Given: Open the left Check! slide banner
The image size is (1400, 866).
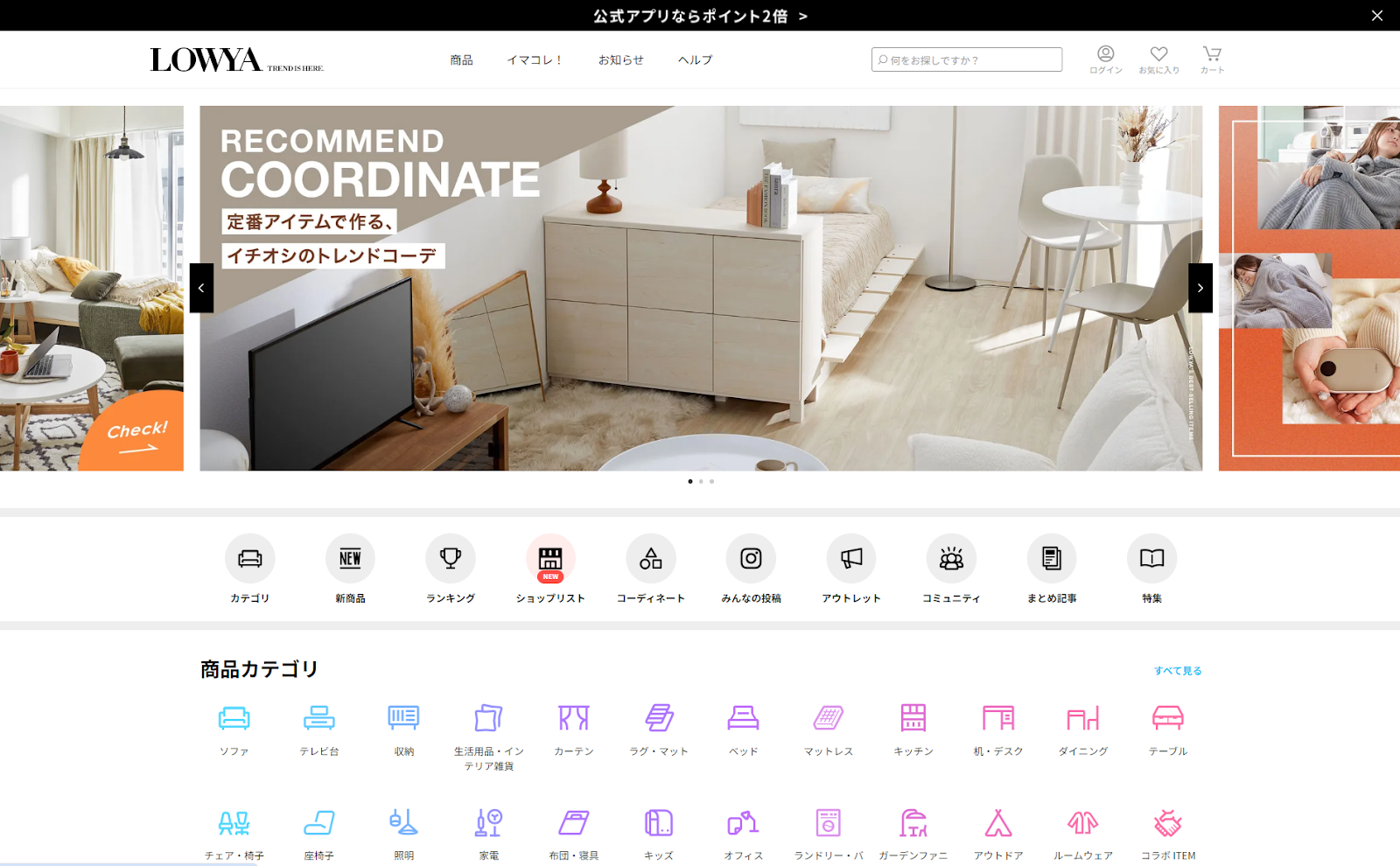Looking at the screenshot, I should click(x=92, y=288).
